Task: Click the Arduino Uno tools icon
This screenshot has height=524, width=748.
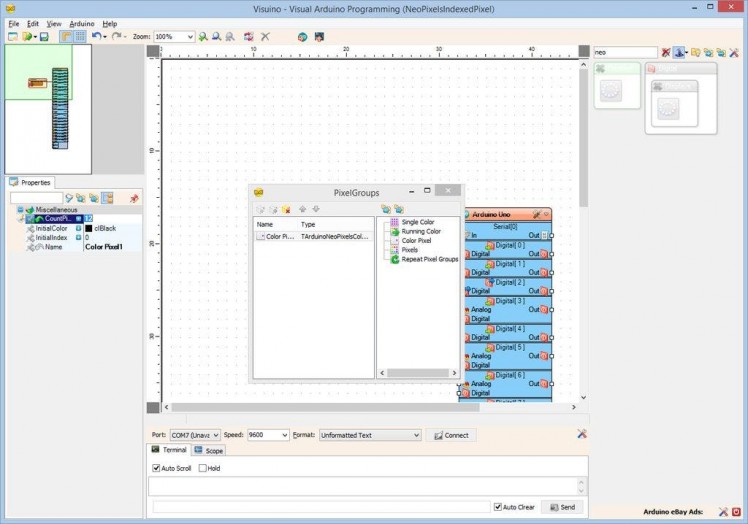Action: click(537, 214)
